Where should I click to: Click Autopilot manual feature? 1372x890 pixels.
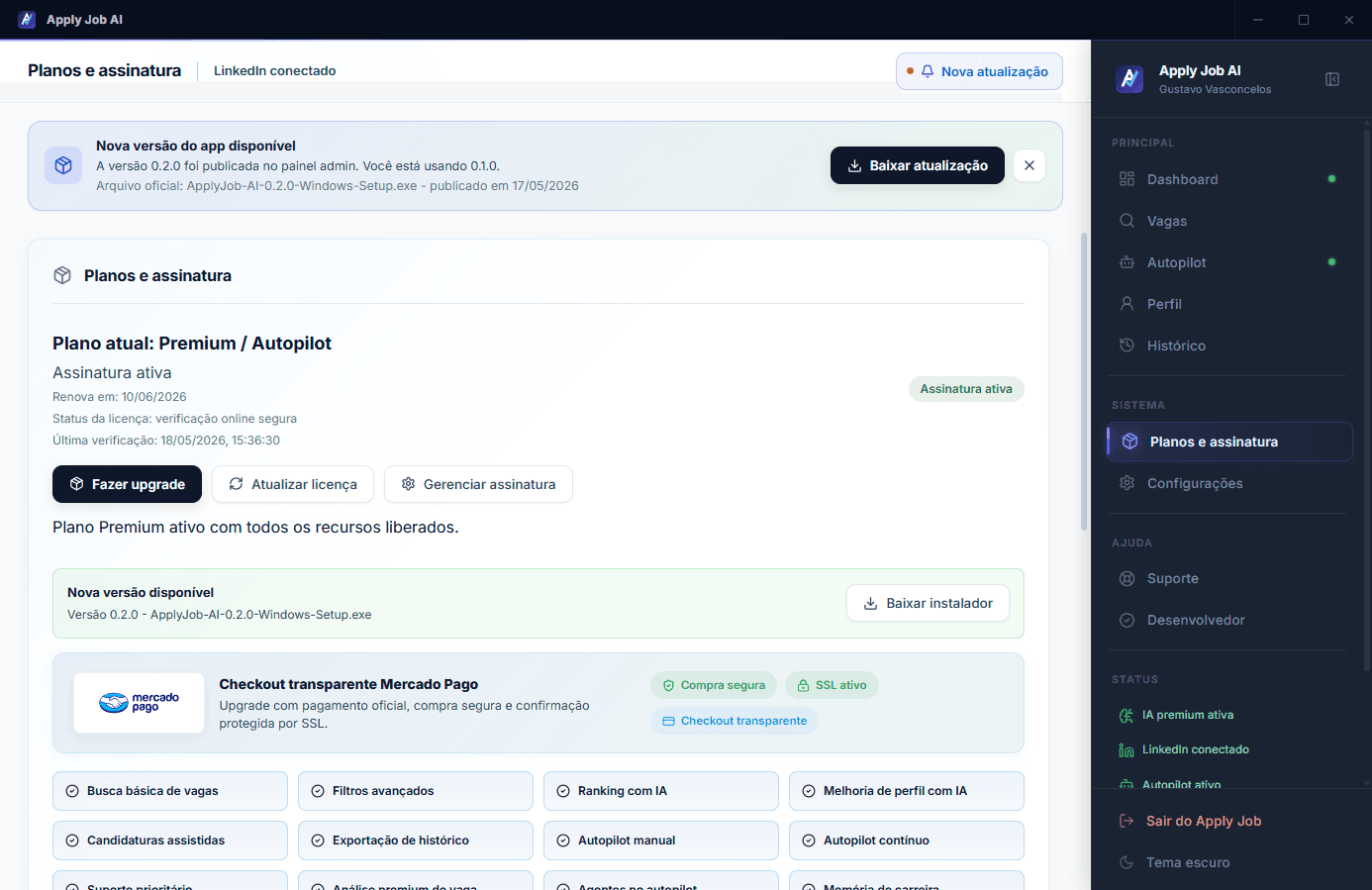[x=661, y=841]
